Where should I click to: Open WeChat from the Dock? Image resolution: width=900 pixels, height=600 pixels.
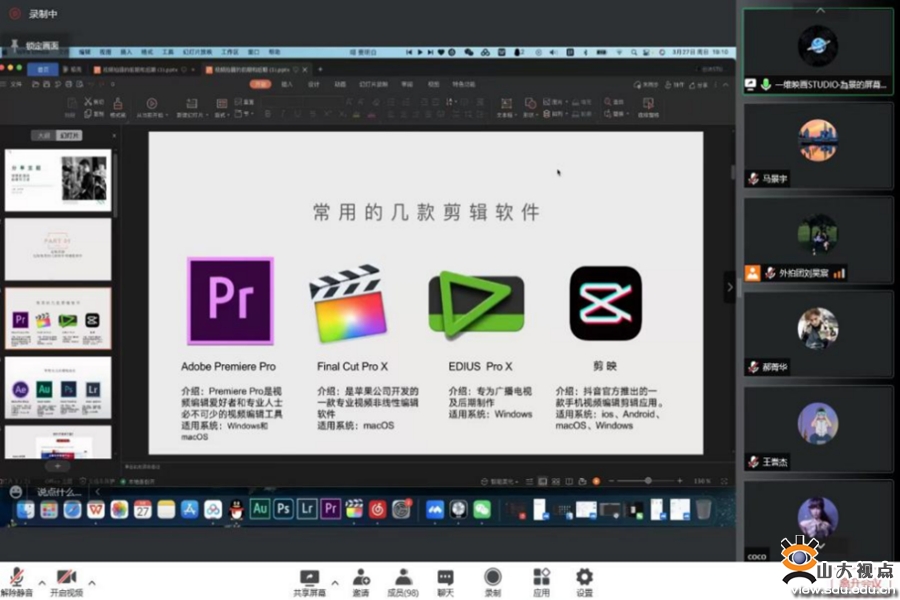coord(482,509)
